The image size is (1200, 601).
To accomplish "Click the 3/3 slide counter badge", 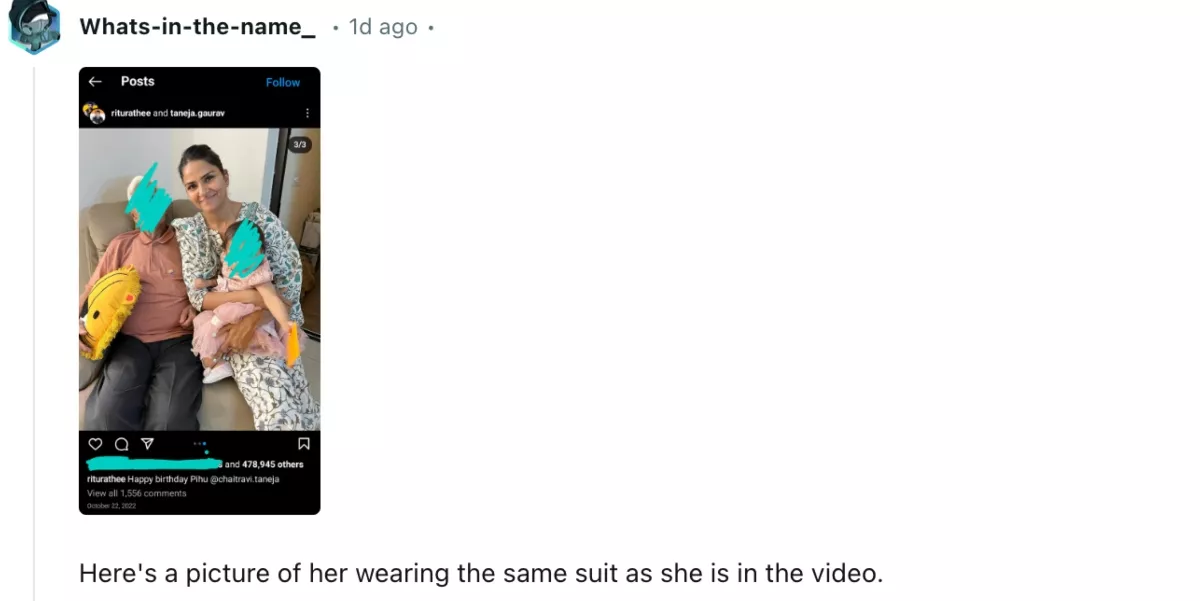I will (x=300, y=145).
